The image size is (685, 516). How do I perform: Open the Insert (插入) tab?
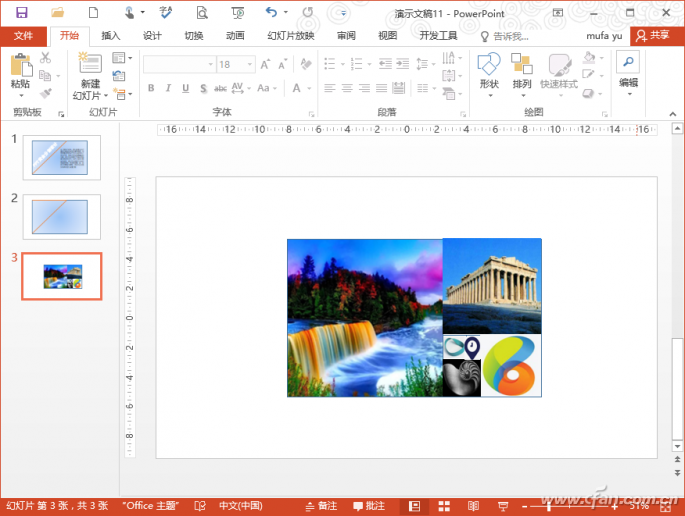[111, 36]
